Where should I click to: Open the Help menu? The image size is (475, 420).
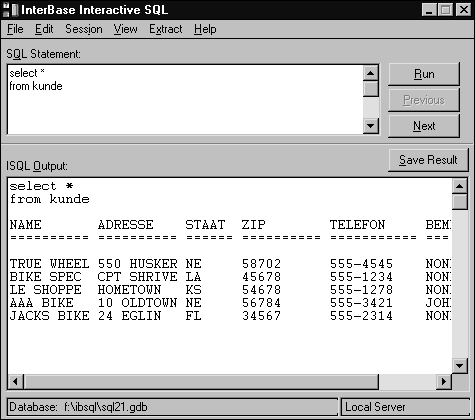click(x=205, y=29)
